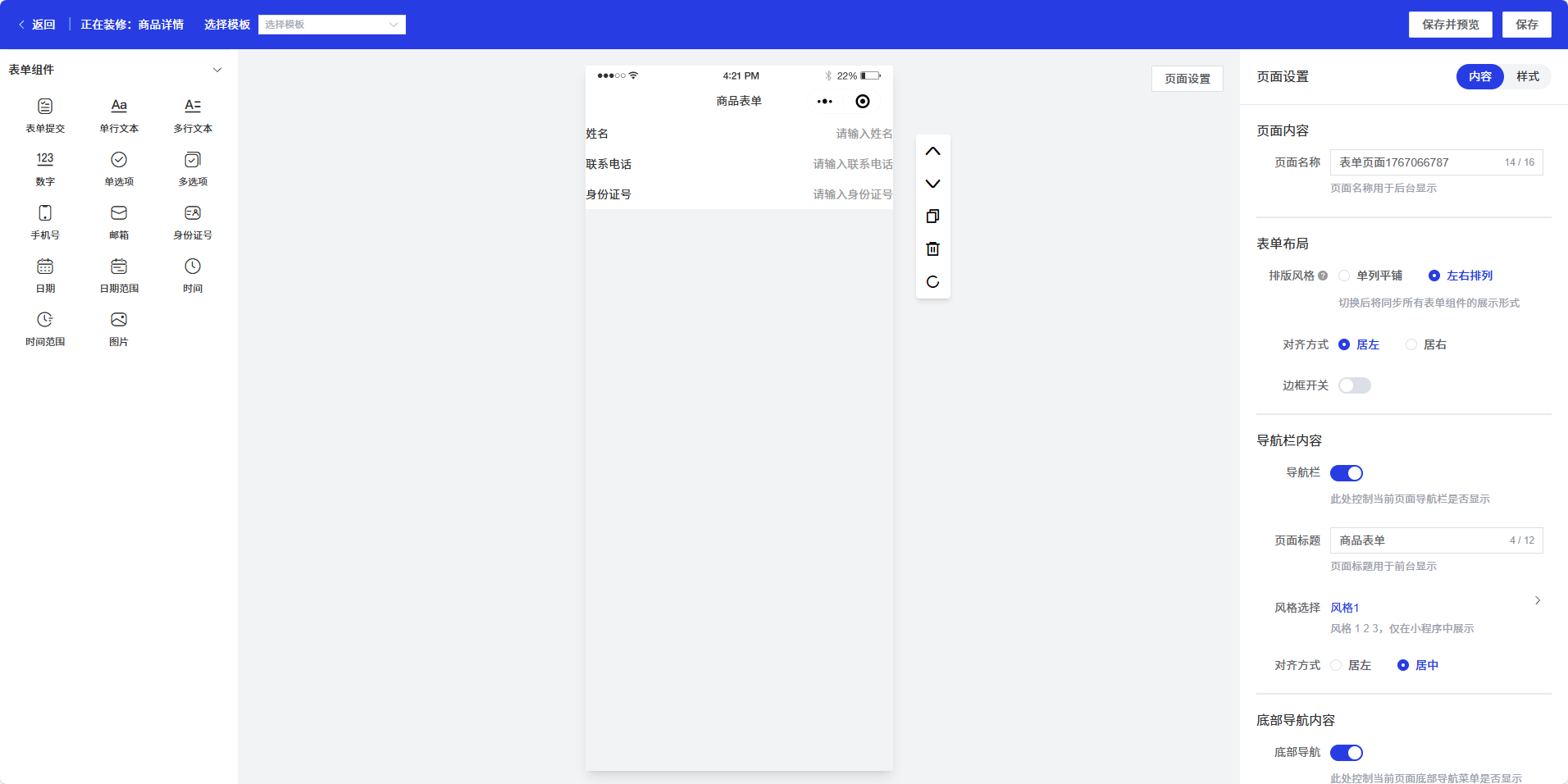Choose the 日期范围 component icon
Viewport: 1568px width, 784px height.
coord(119,267)
